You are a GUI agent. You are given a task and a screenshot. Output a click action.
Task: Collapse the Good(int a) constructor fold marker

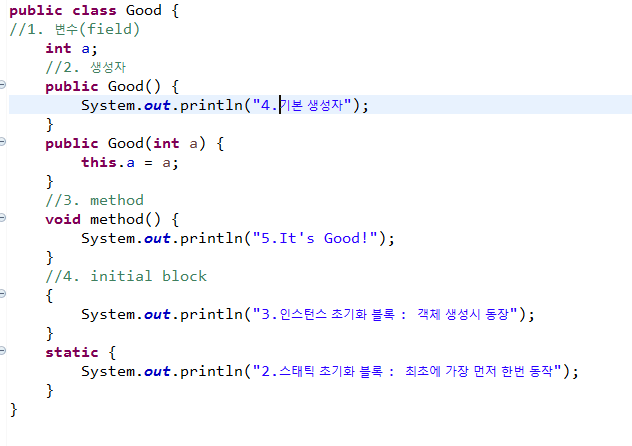pyautogui.click(x=2, y=141)
